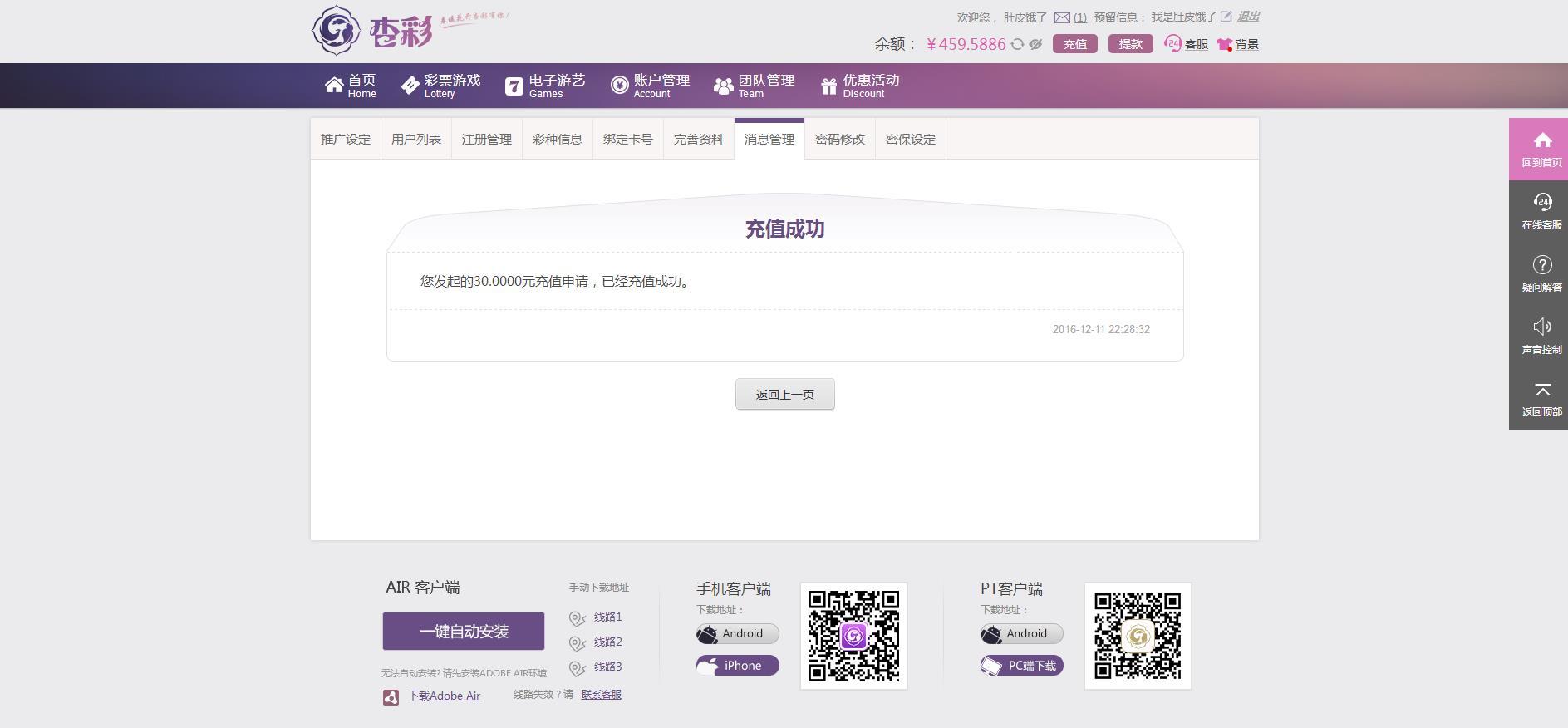Click 返回上一页 button
Screen dimensions: 1568x728
tap(785, 394)
